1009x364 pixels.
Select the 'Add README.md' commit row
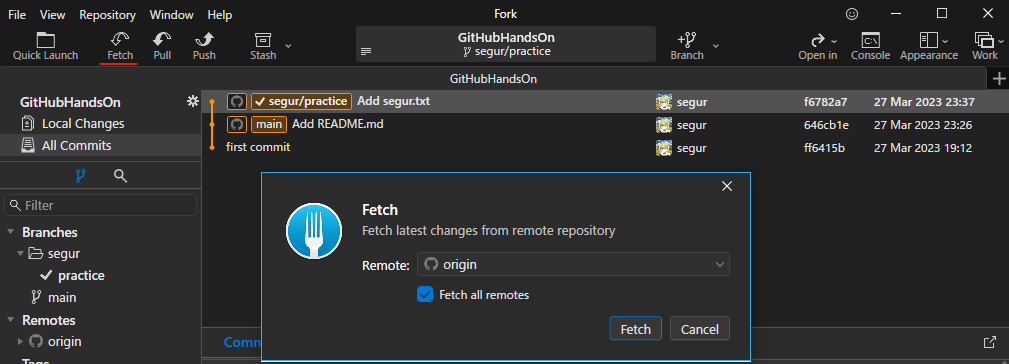[x=605, y=124]
